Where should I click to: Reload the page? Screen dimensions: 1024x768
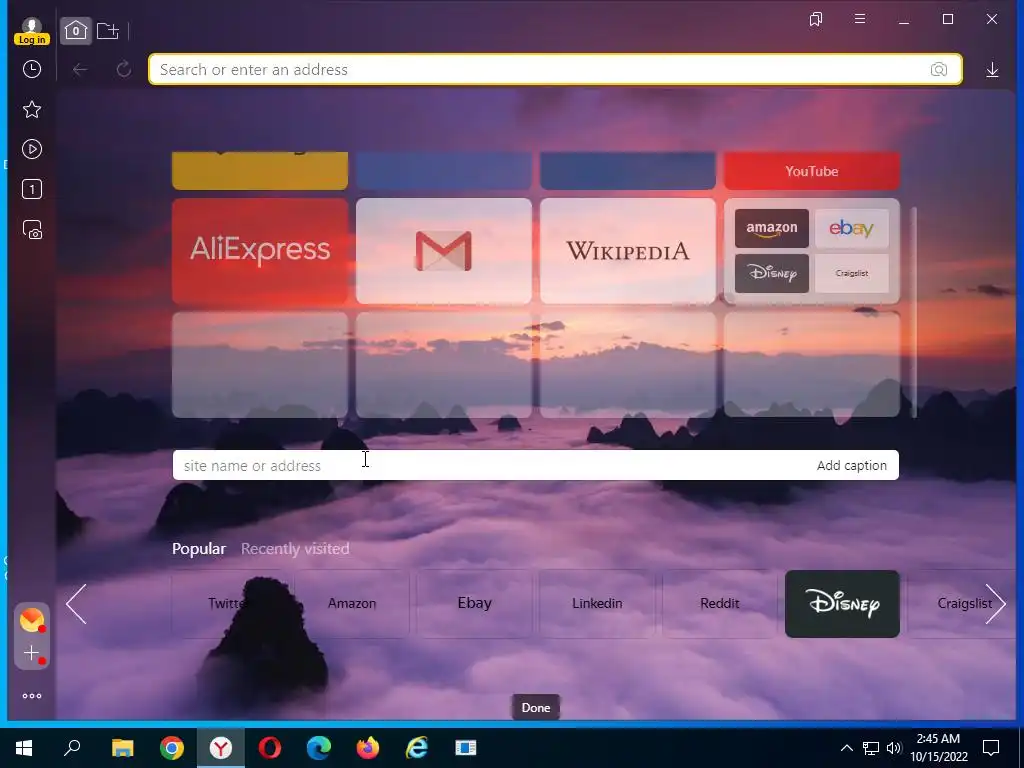click(x=123, y=69)
